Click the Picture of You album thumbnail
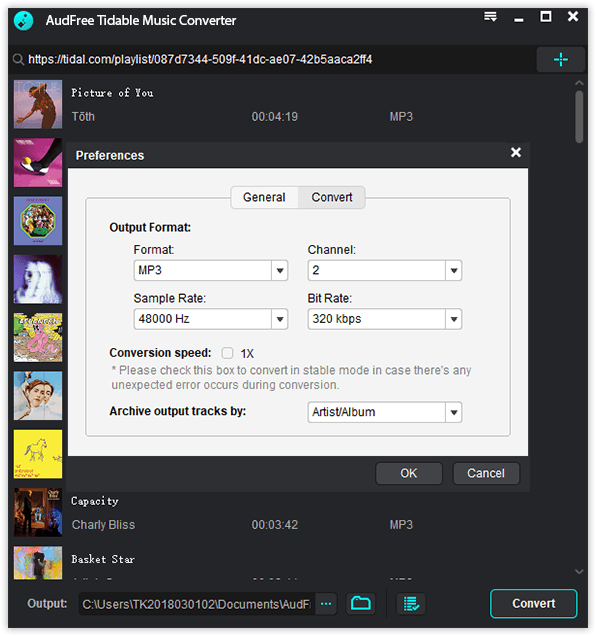The height and width of the screenshot is (636, 596). (38, 104)
